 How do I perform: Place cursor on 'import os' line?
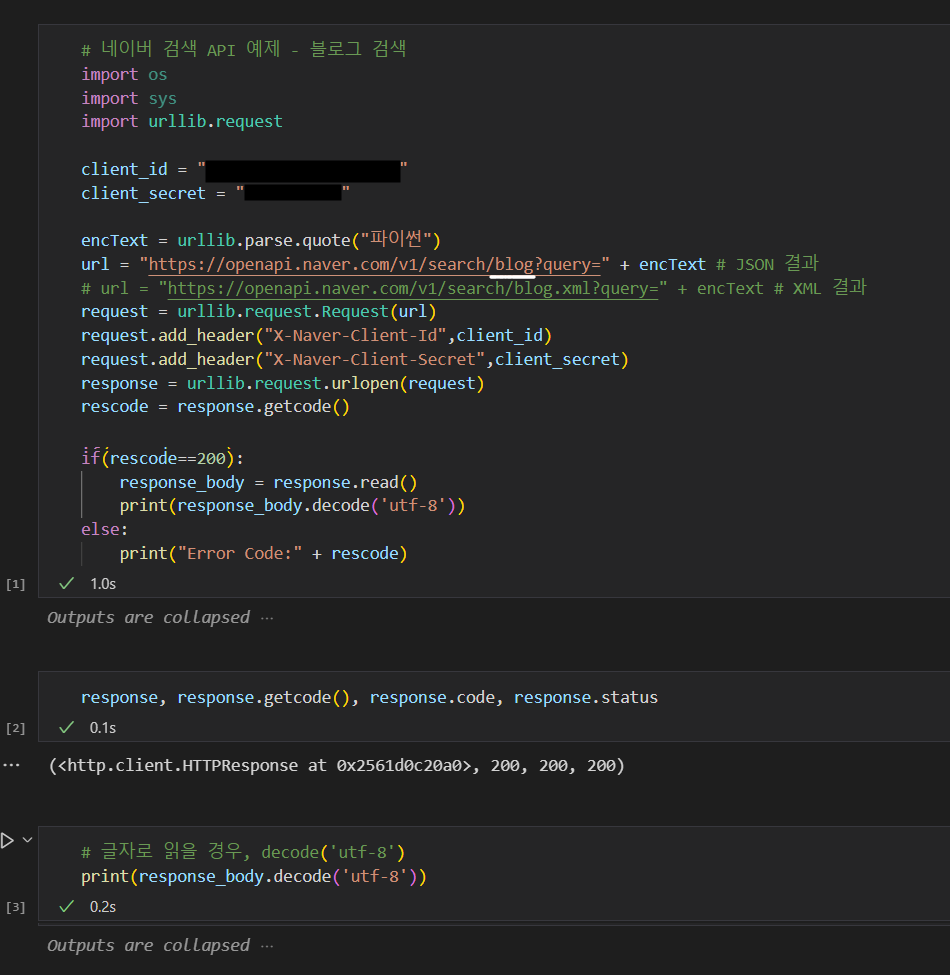(124, 75)
